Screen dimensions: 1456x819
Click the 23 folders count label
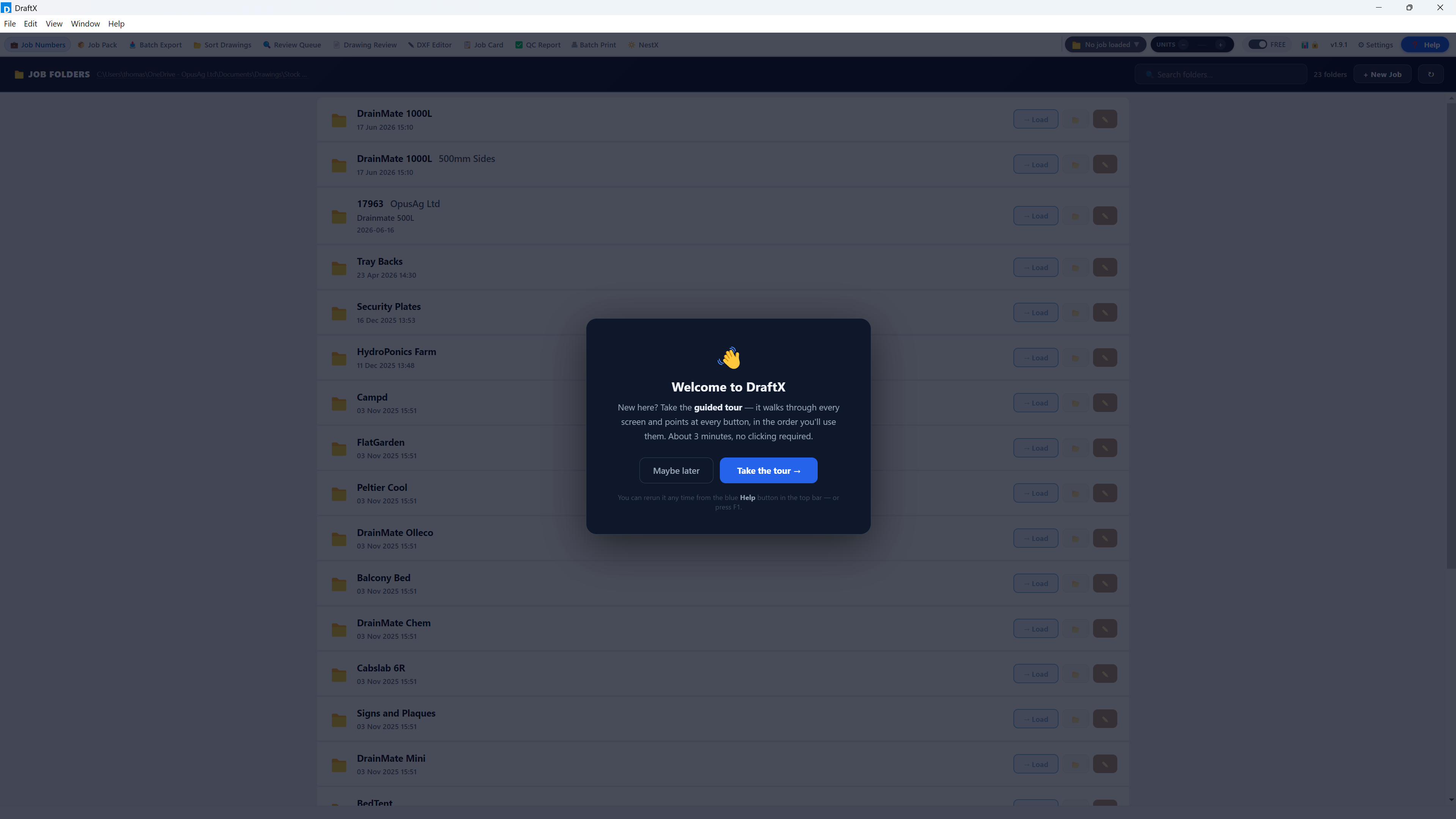(x=1329, y=75)
